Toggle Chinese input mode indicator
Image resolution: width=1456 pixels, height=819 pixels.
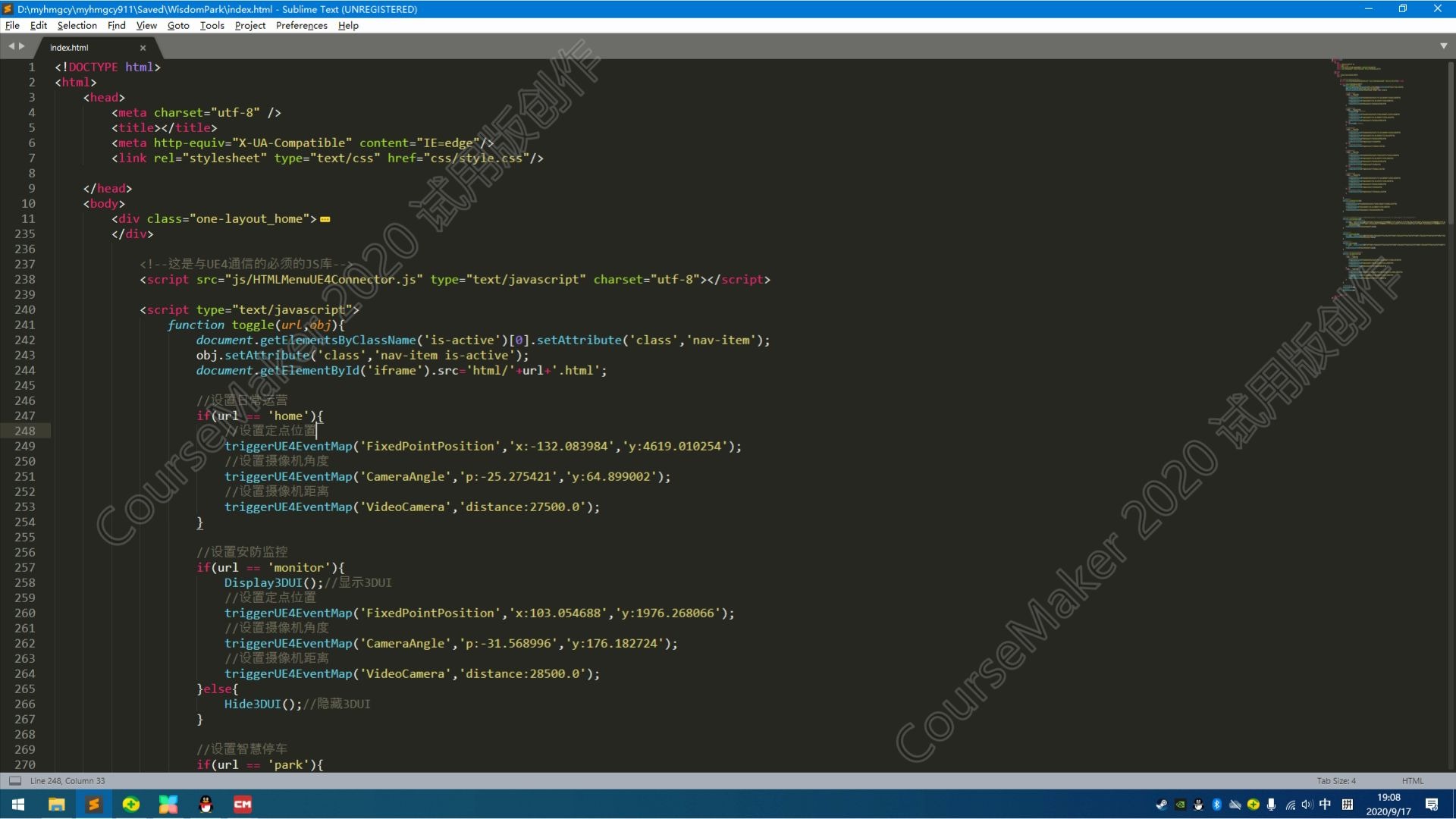[1325, 804]
